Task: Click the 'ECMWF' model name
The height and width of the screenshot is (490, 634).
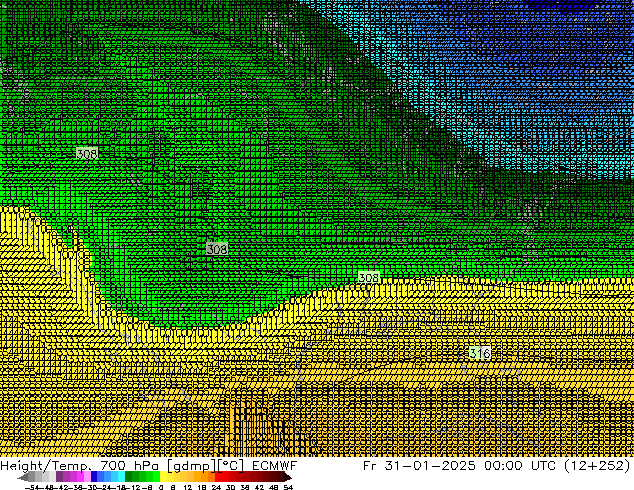Action: pyautogui.click(x=275, y=466)
